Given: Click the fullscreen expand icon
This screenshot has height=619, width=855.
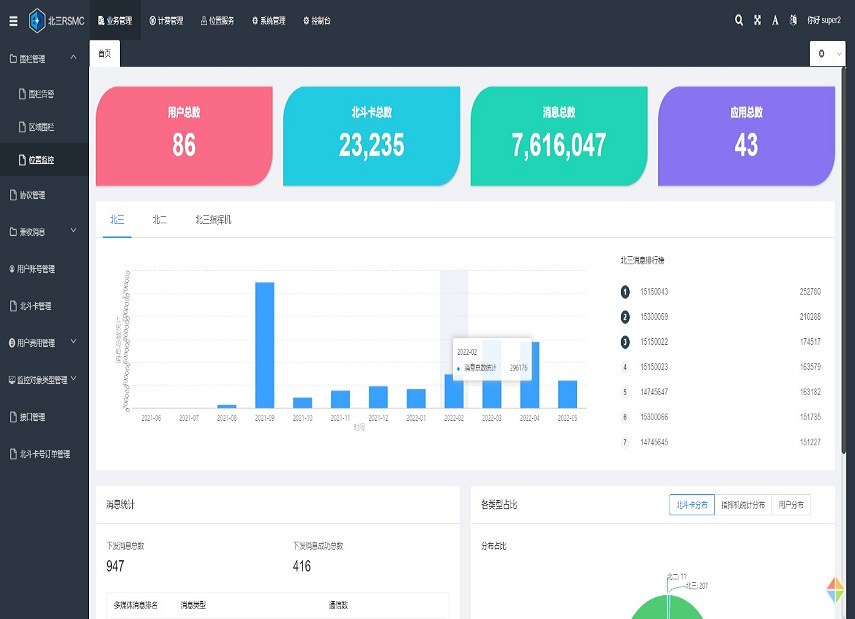Looking at the screenshot, I should [x=757, y=20].
